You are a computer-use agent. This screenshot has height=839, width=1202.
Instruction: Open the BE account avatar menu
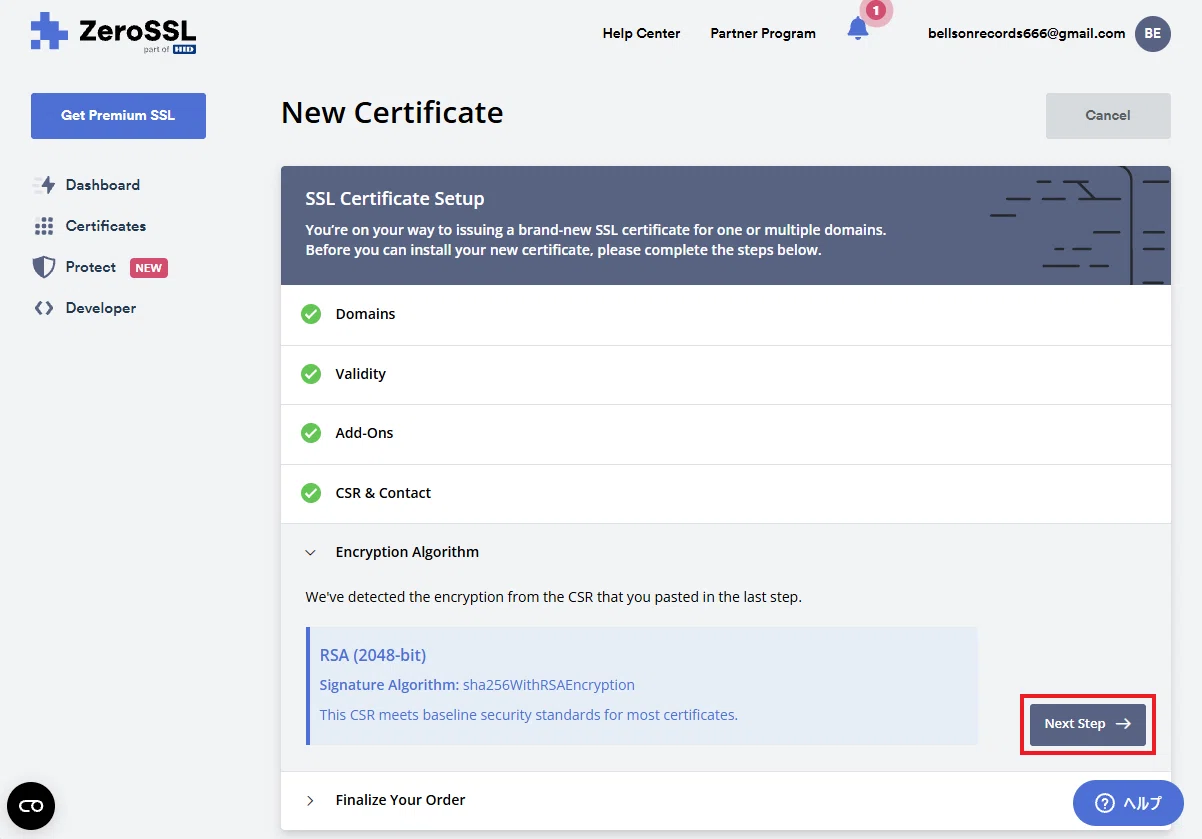coord(1153,33)
